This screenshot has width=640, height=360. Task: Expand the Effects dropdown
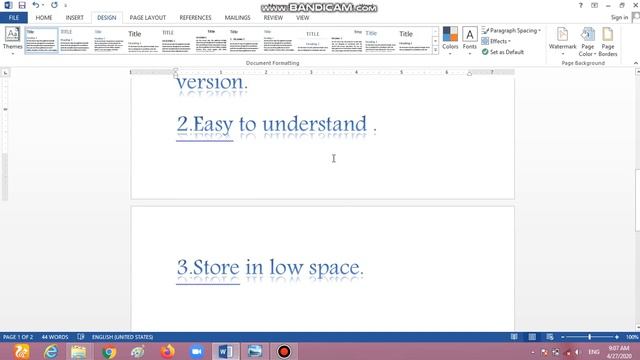point(496,41)
